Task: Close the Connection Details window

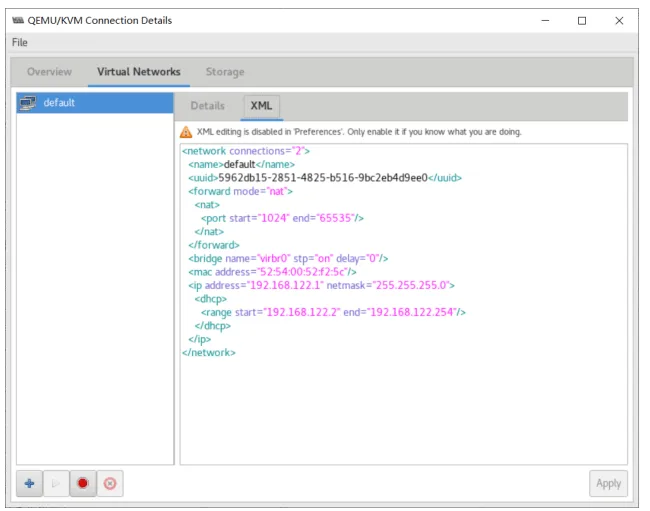Action: point(619,21)
